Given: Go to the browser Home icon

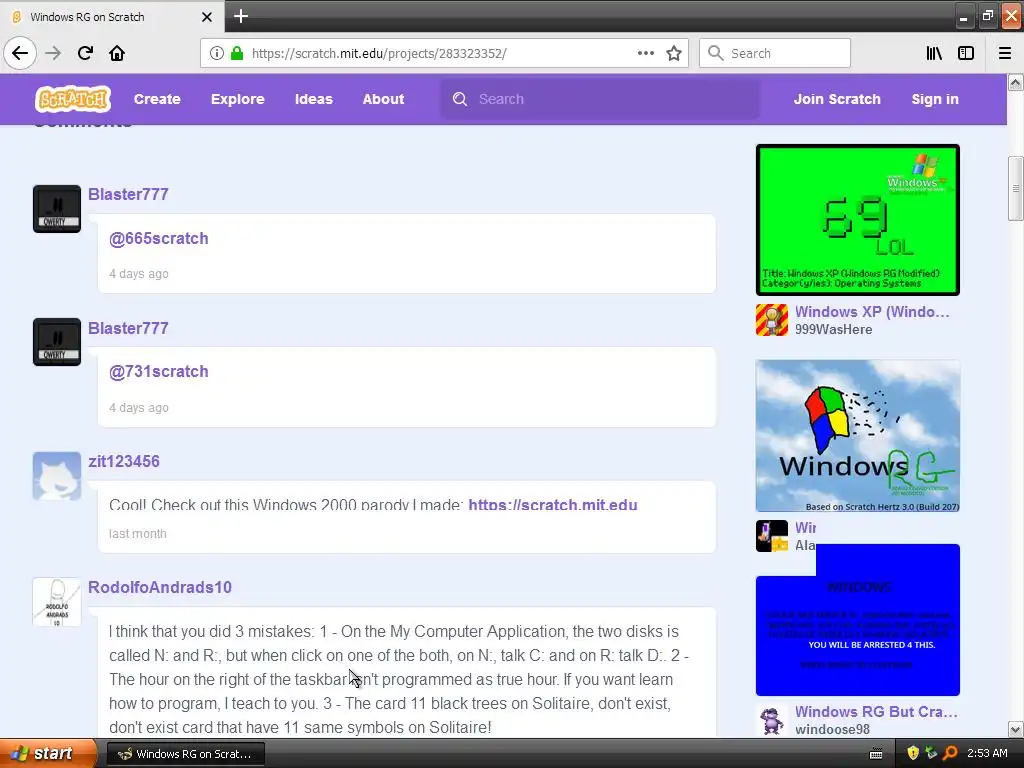Looking at the screenshot, I should pos(117,53).
